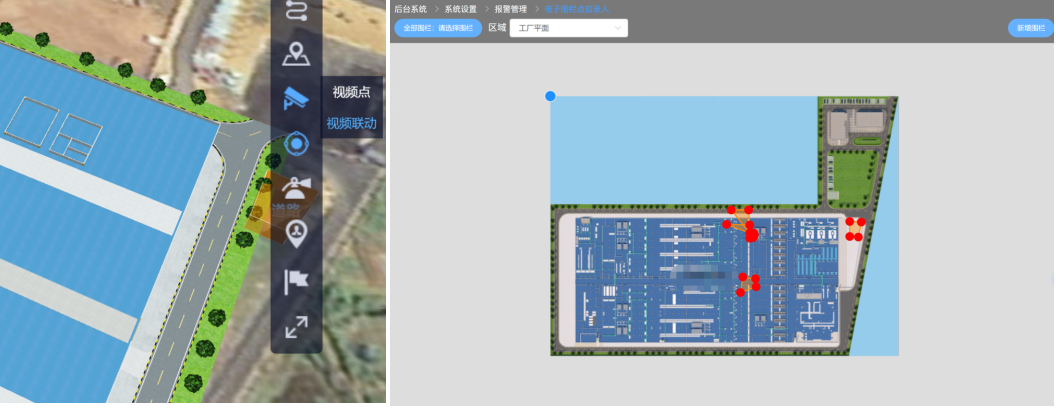Click the route path icon in sidebar
Screen dimensions: 1056x408
[x=296, y=11]
